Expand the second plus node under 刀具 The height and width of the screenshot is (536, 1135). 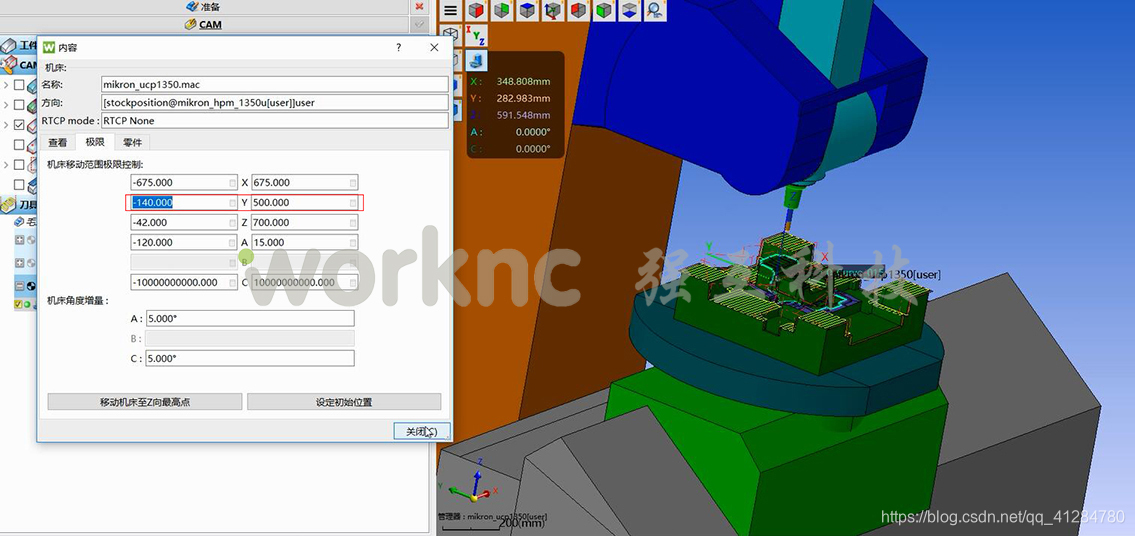point(20,261)
